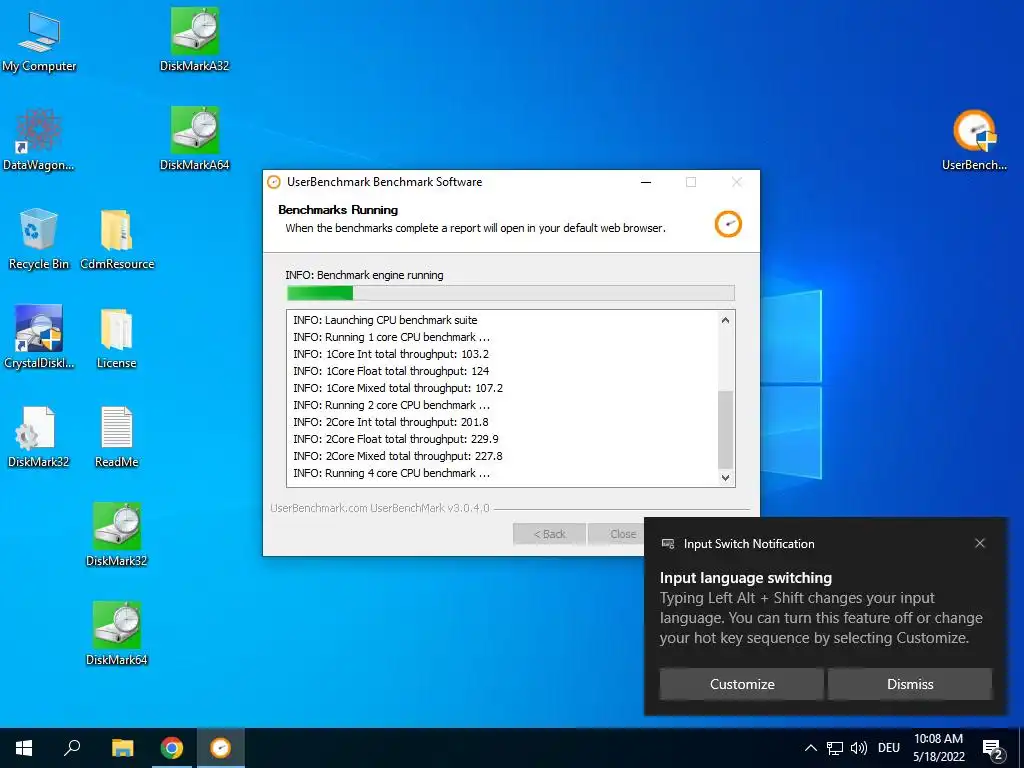
Task: Open network status tray icon
Action: point(835,748)
